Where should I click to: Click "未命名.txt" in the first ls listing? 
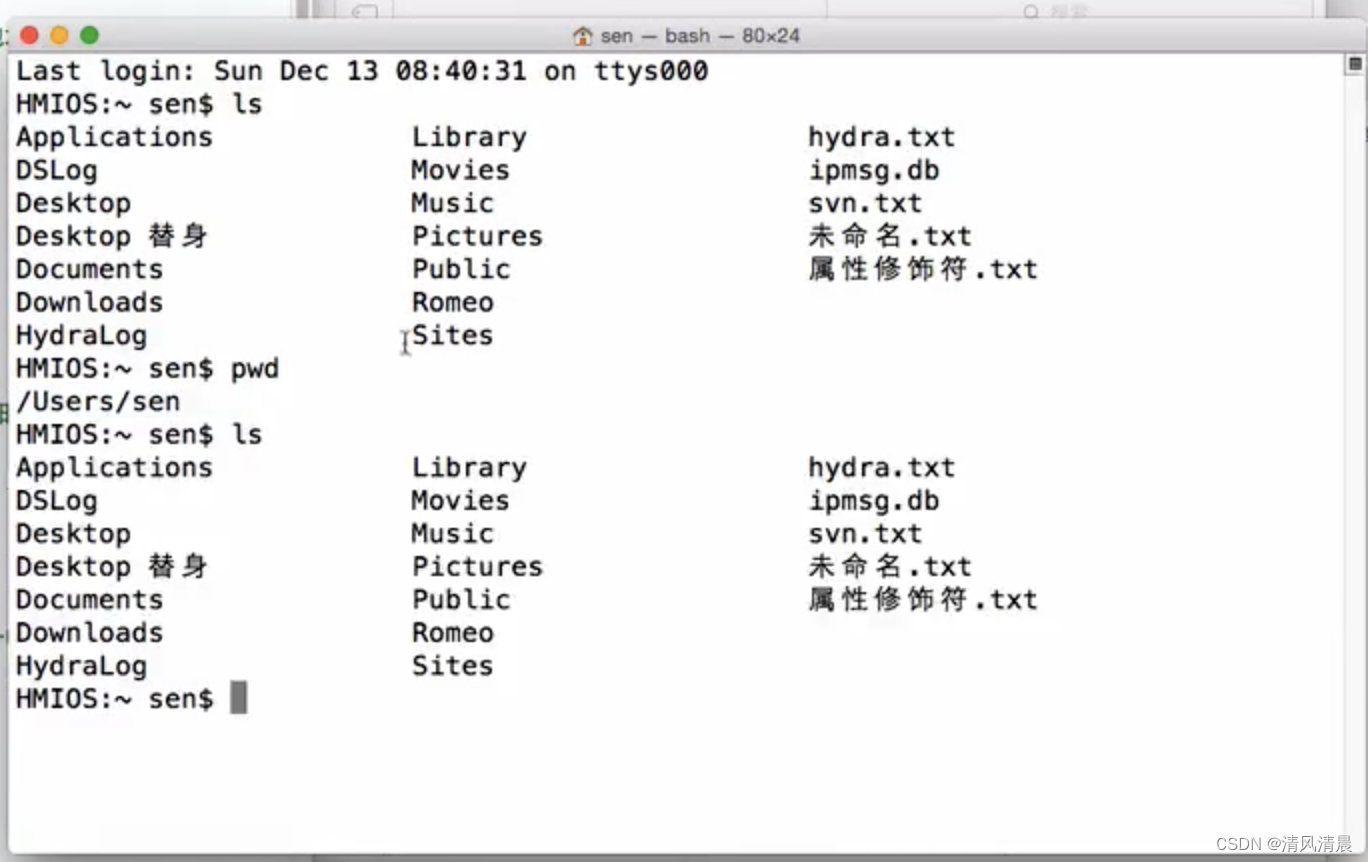click(x=890, y=236)
